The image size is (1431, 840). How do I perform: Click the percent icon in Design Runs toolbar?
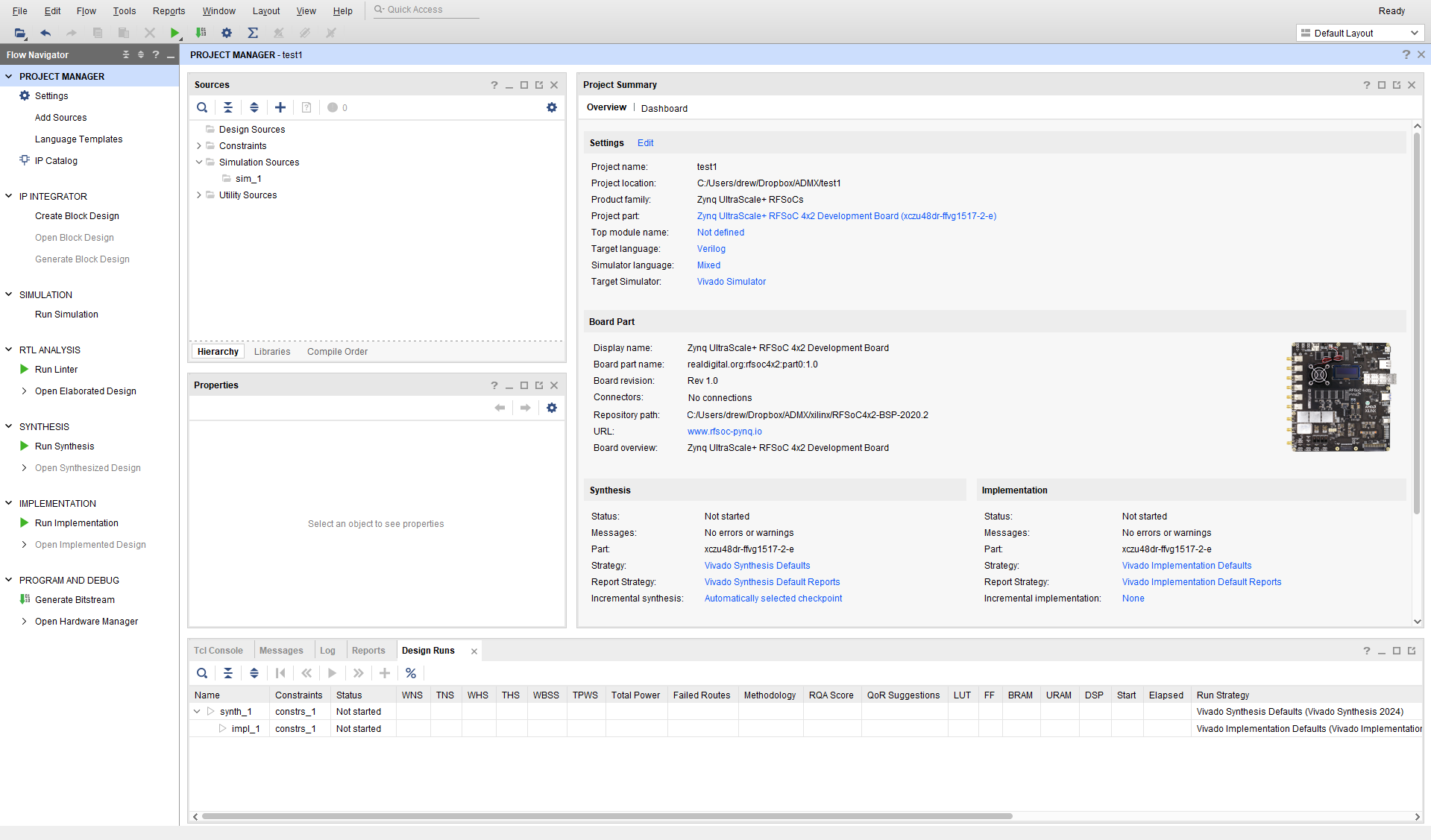tap(411, 673)
